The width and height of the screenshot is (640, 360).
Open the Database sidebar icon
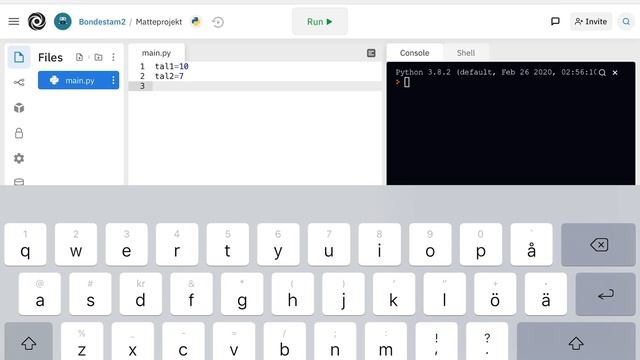pos(19,182)
